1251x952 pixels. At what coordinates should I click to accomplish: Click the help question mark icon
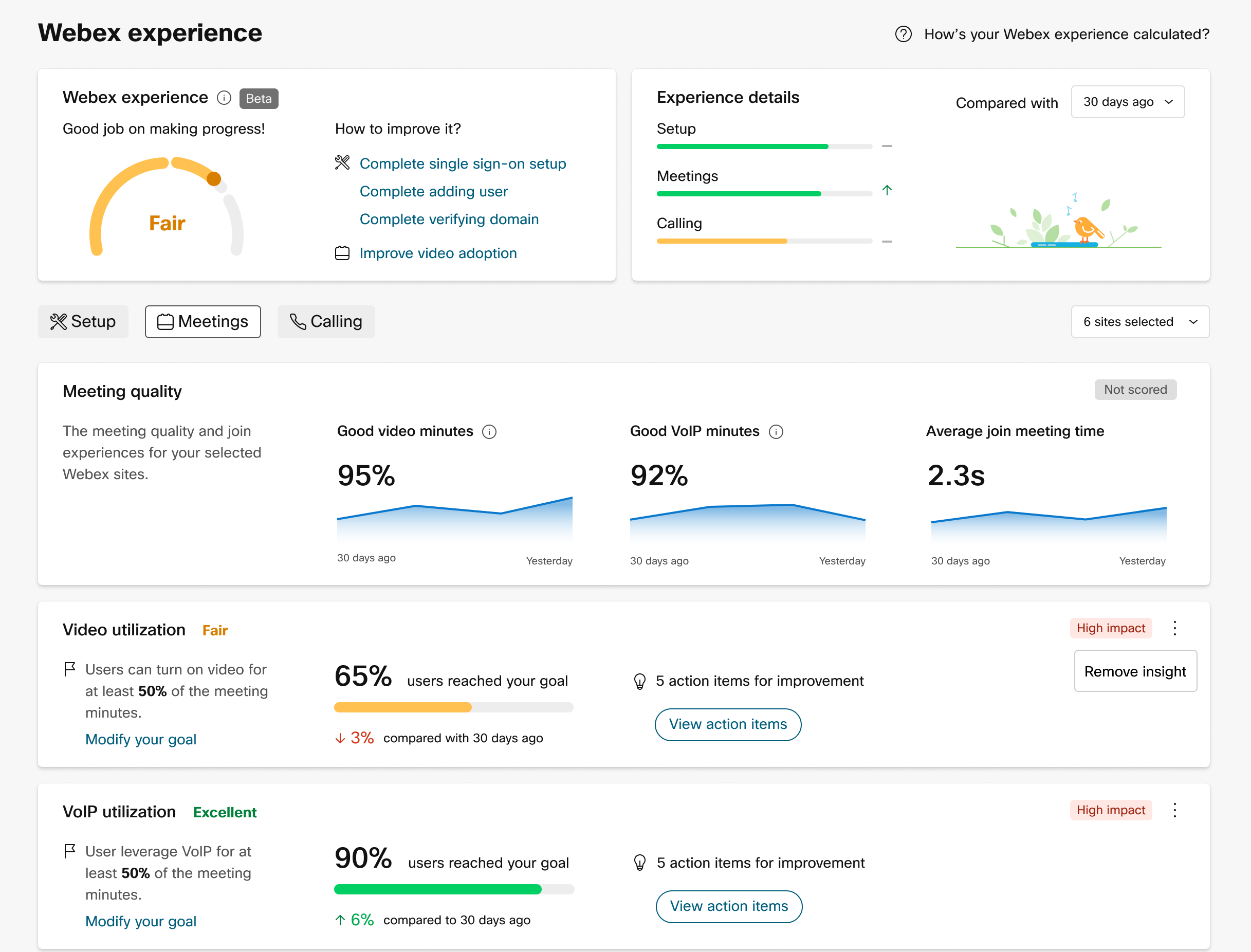tap(903, 34)
